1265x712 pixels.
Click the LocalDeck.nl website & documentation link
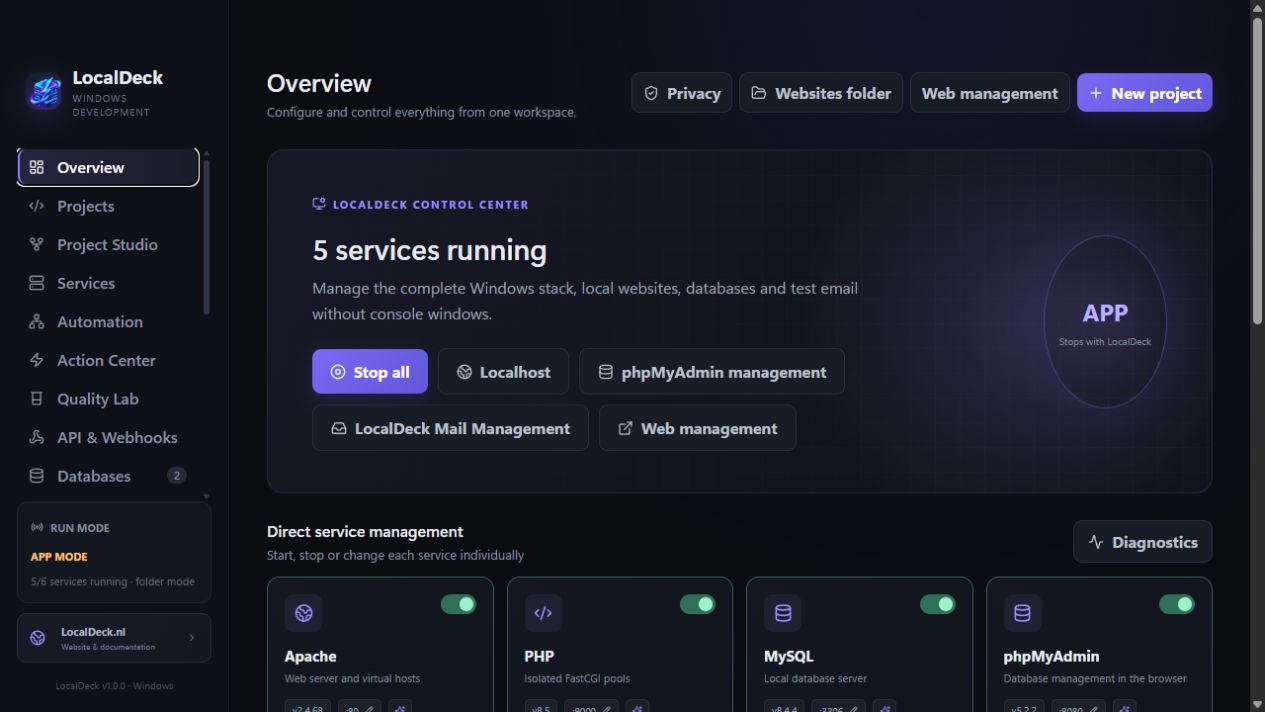point(114,638)
